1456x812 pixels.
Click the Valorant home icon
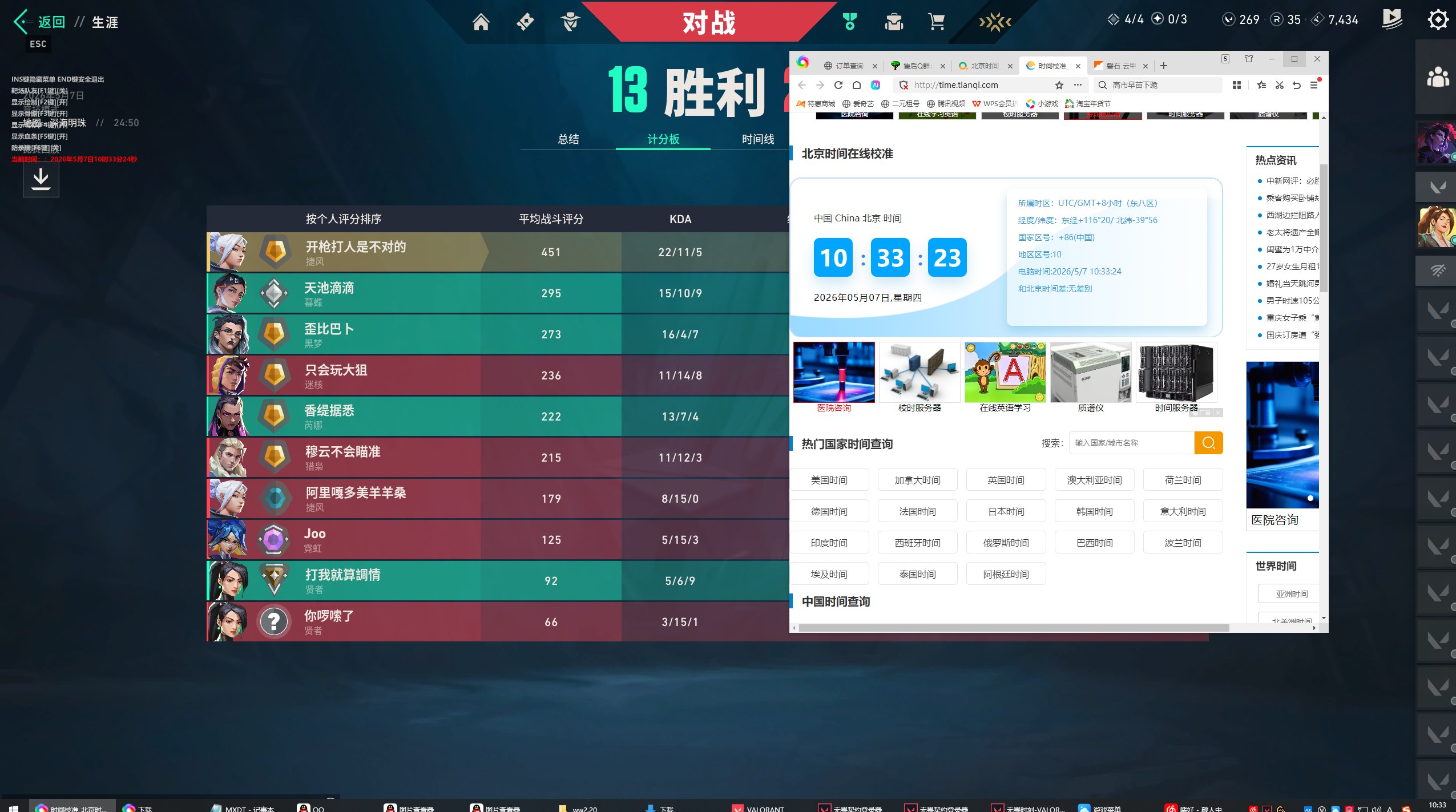481,22
